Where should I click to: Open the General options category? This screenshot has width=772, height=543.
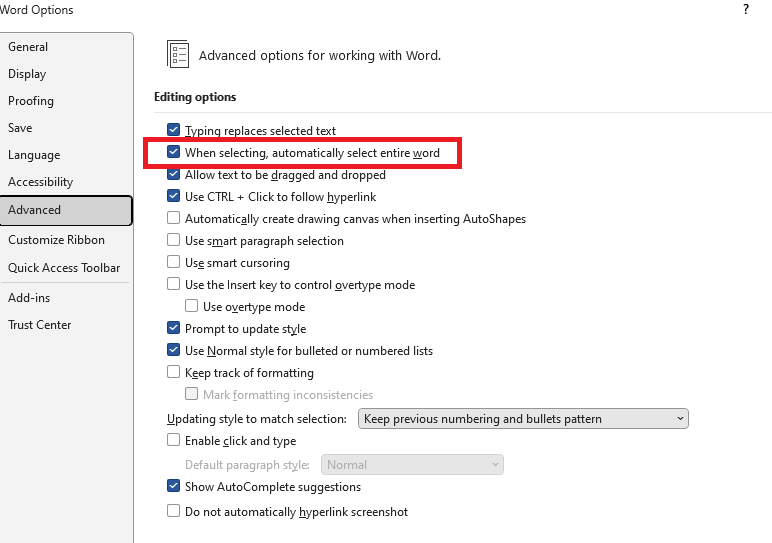click(28, 47)
